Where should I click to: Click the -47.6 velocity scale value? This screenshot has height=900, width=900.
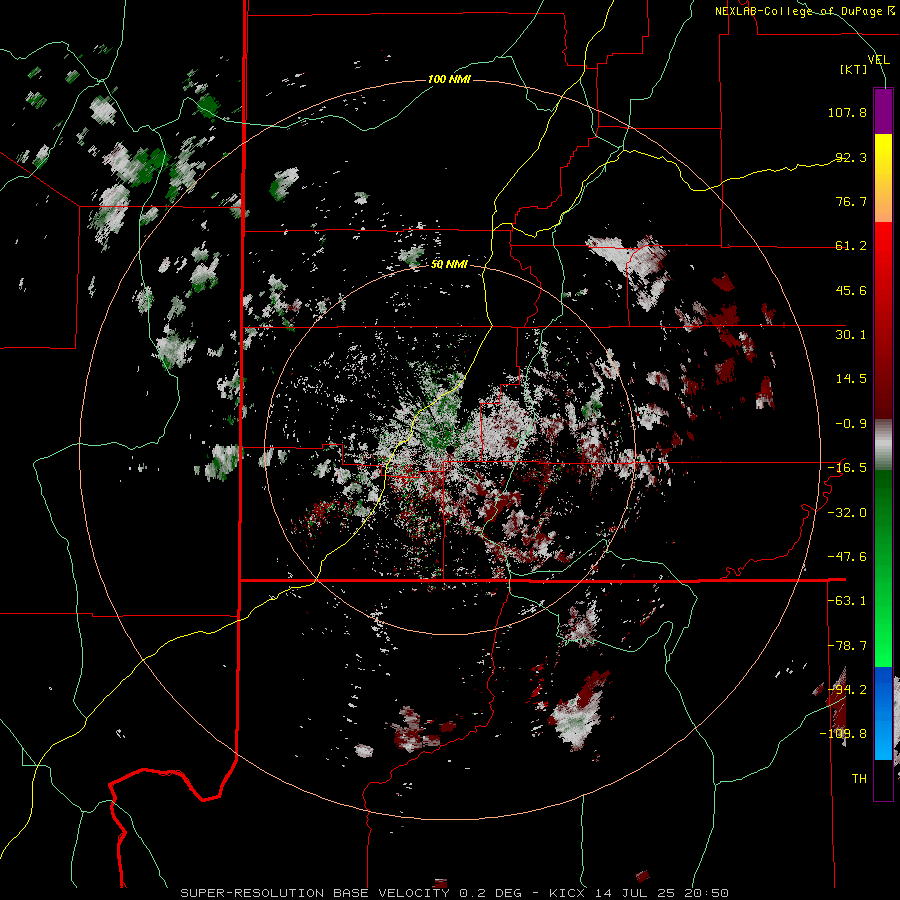pyautogui.click(x=847, y=557)
